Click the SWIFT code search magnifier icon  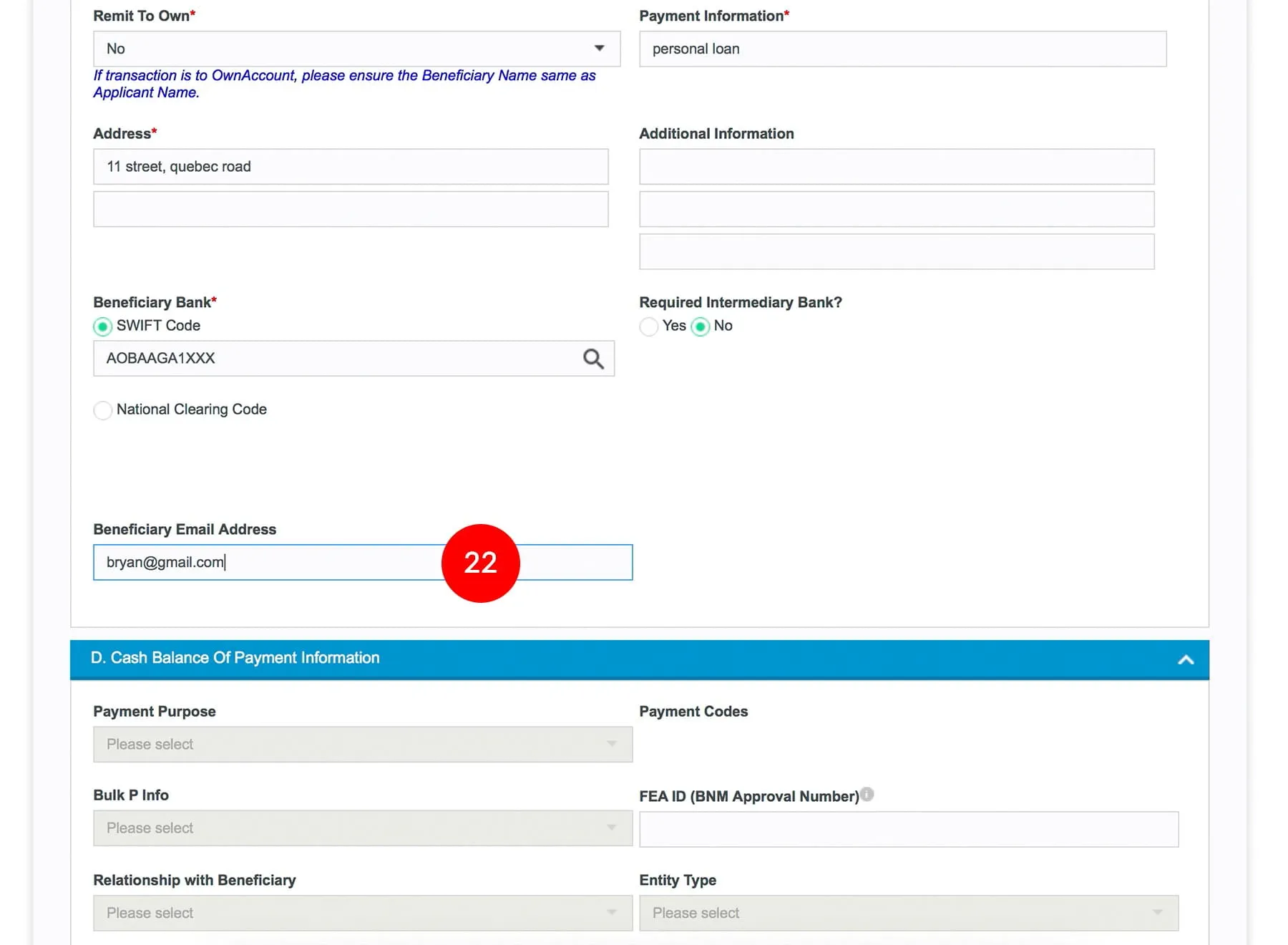tap(593, 359)
